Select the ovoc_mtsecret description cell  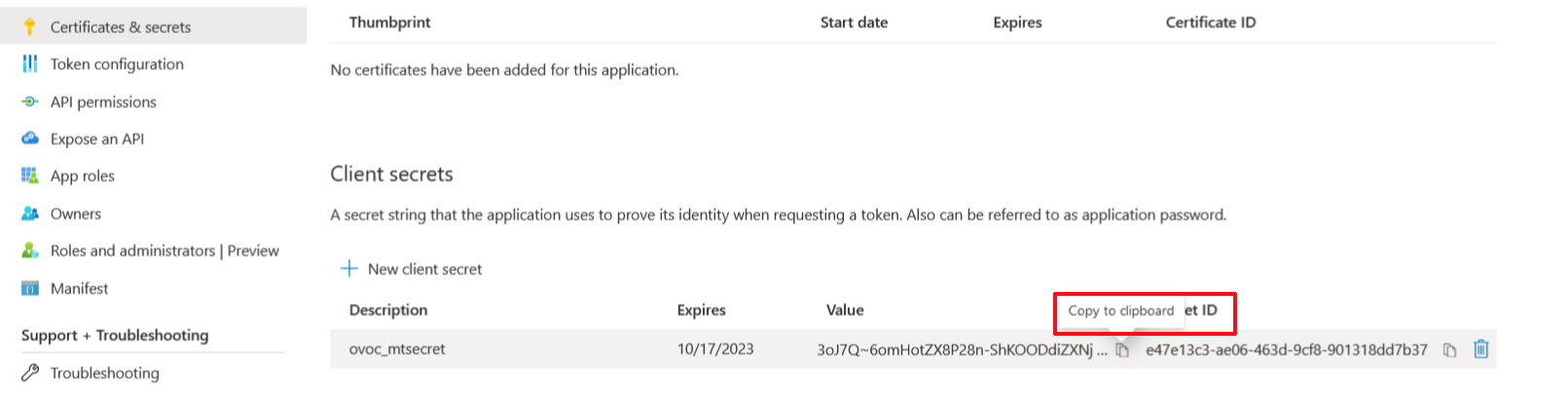397,349
